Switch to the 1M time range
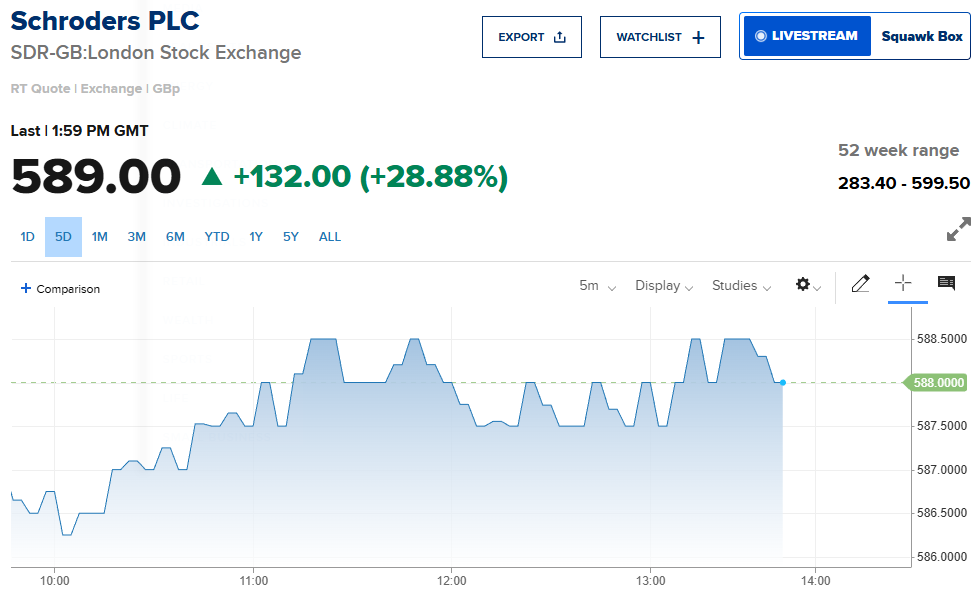This screenshot has width=978, height=594. pos(100,237)
